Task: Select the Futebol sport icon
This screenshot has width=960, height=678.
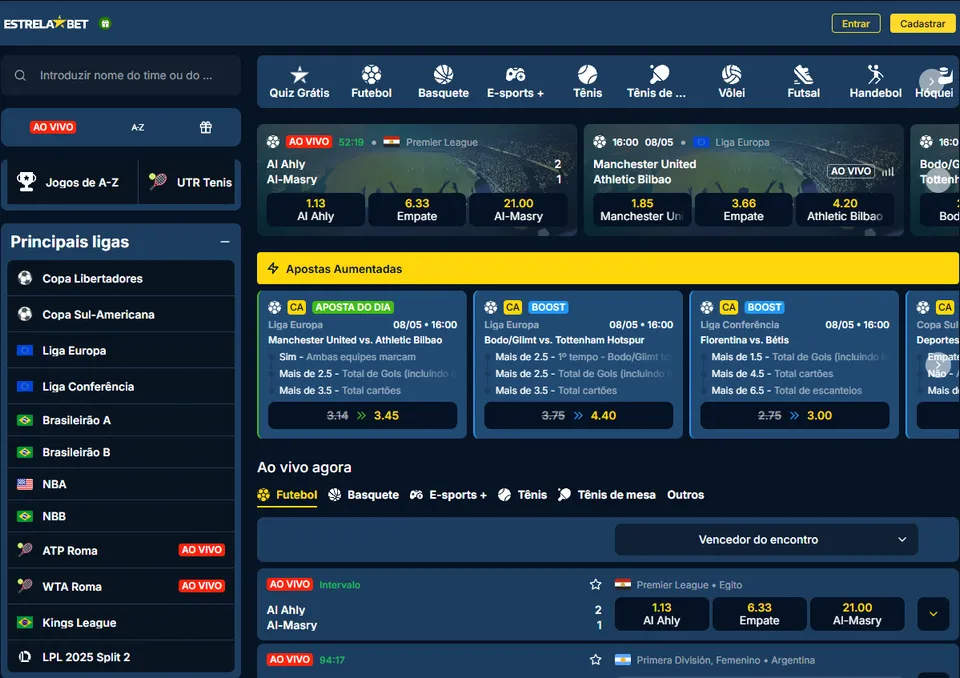Action: tap(371, 75)
